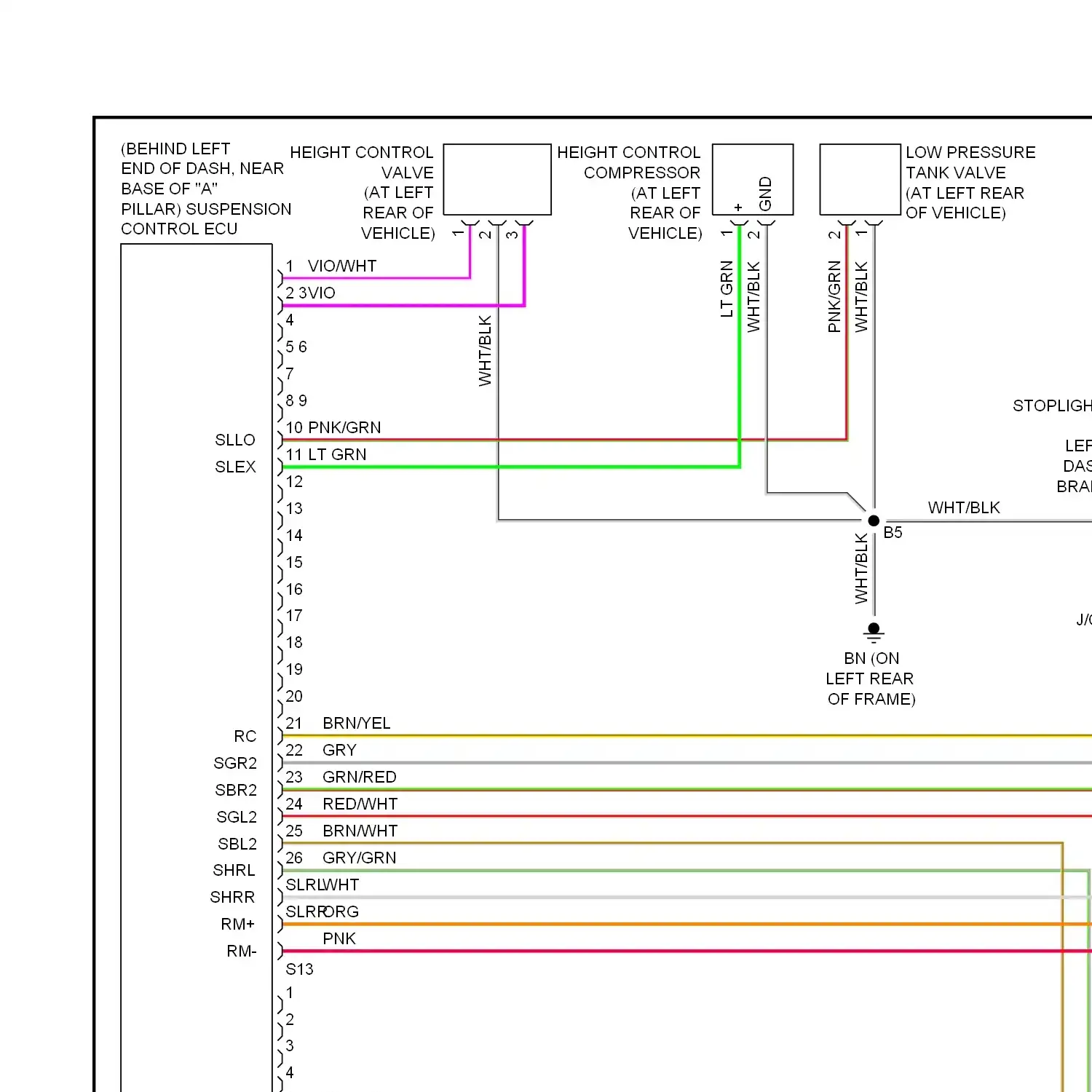The height and width of the screenshot is (1092, 1092).
Task: Select the B5 splice label
Action: 893,532
